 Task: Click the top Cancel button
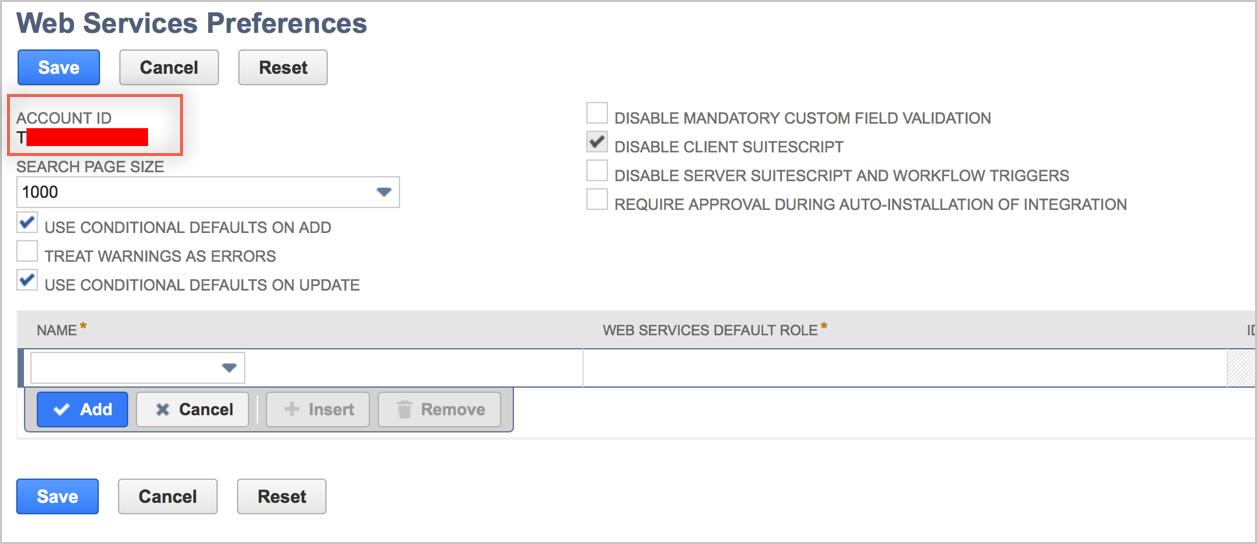[169, 68]
